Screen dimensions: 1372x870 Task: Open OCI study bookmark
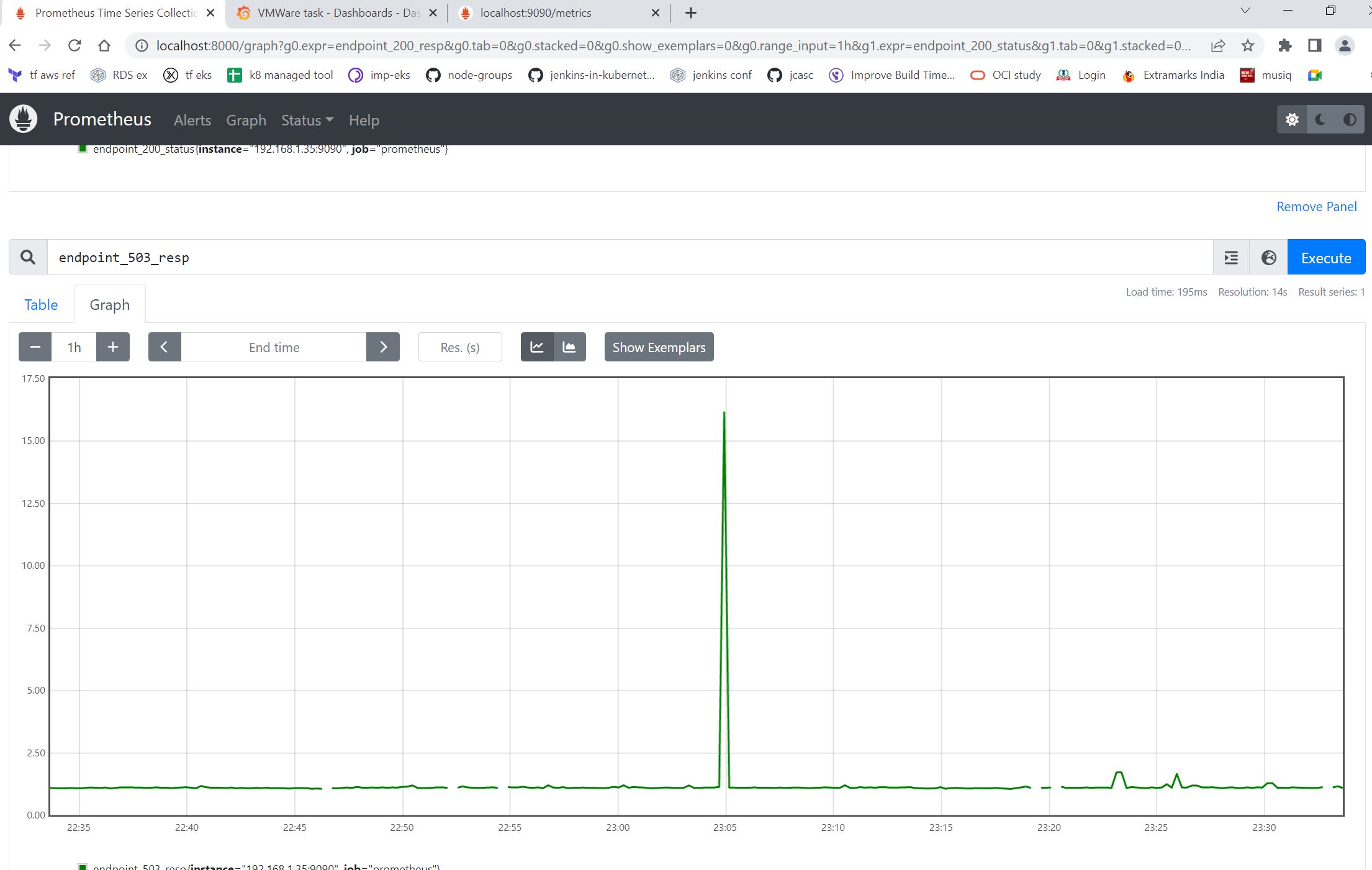click(x=1006, y=75)
